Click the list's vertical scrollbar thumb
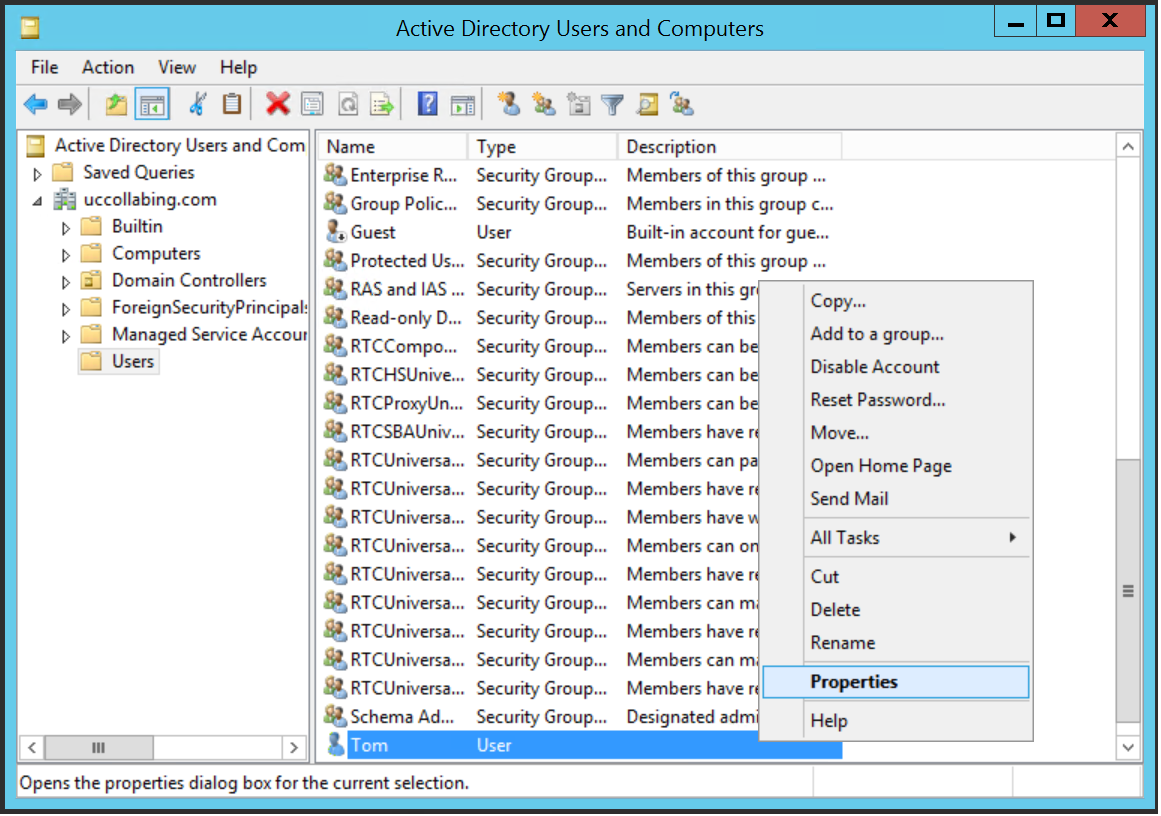This screenshot has width=1161, height=816. pos(1128,591)
